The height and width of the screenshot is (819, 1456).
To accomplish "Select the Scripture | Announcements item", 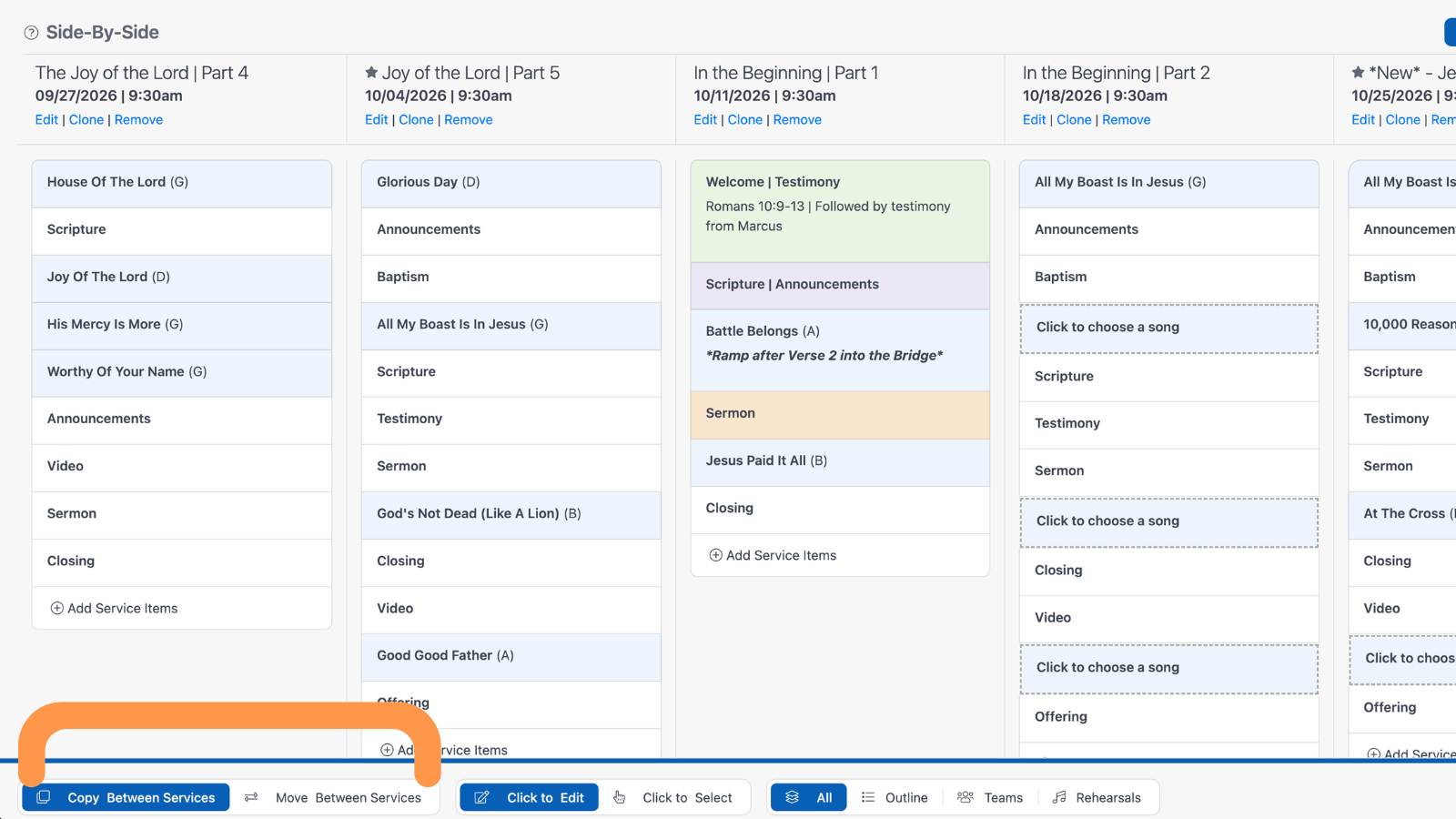I will pos(840,286).
